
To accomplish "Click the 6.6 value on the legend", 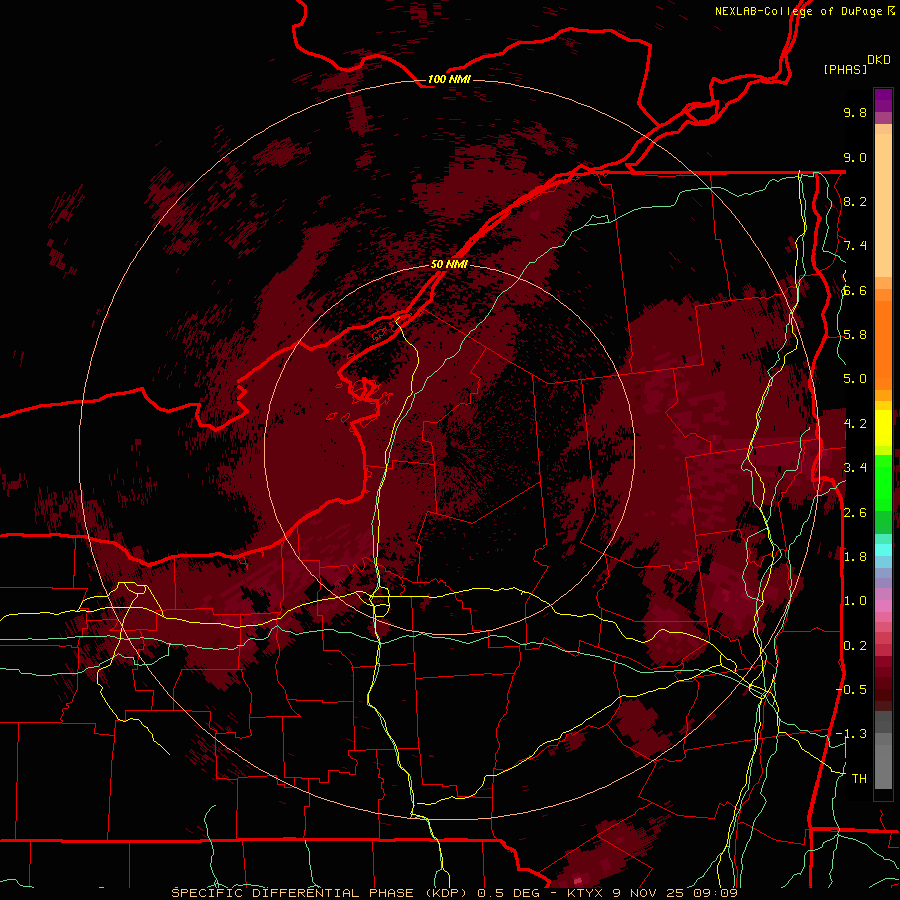I will coord(855,290).
